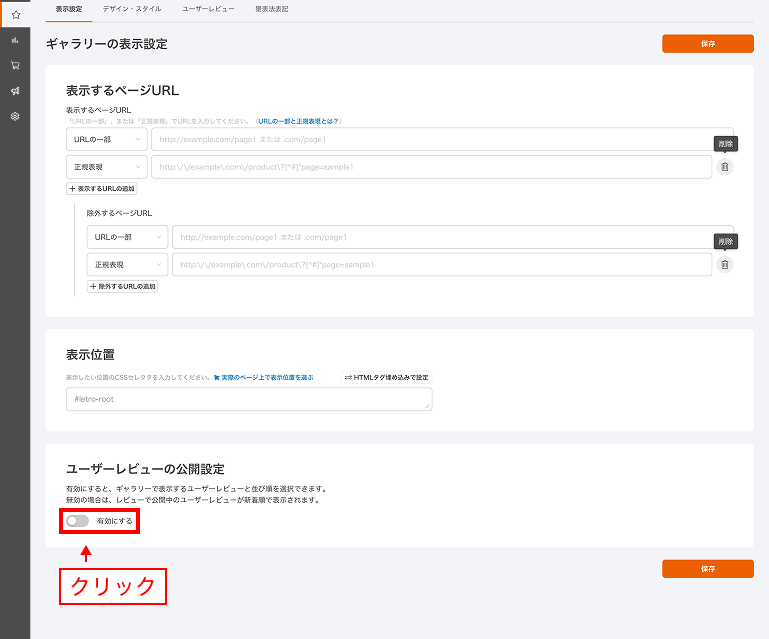Open the settings icon below the megaphone
The height and width of the screenshot is (639, 769).
tap(15, 116)
